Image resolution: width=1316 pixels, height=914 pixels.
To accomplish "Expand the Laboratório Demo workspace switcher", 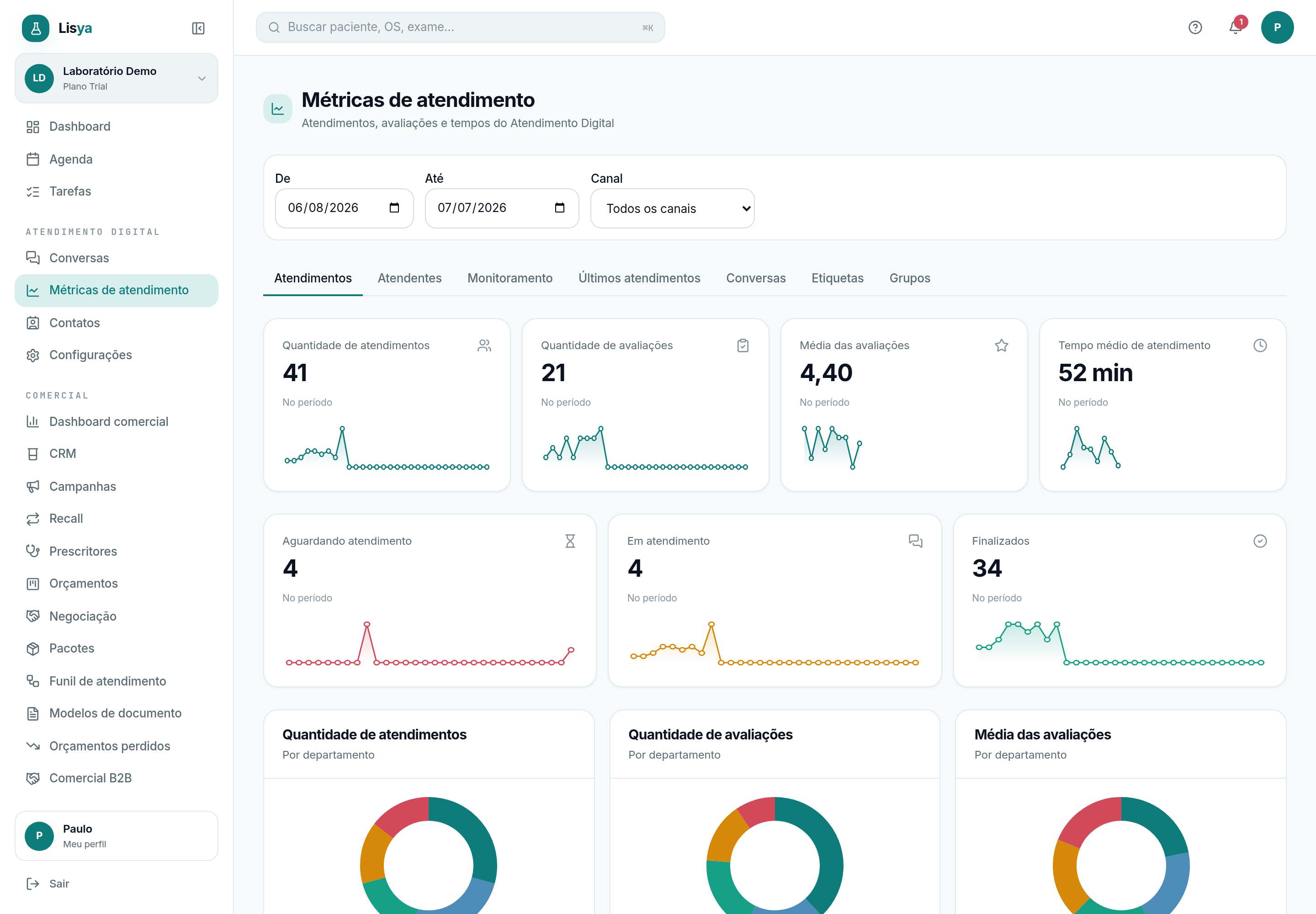I will coord(116,79).
